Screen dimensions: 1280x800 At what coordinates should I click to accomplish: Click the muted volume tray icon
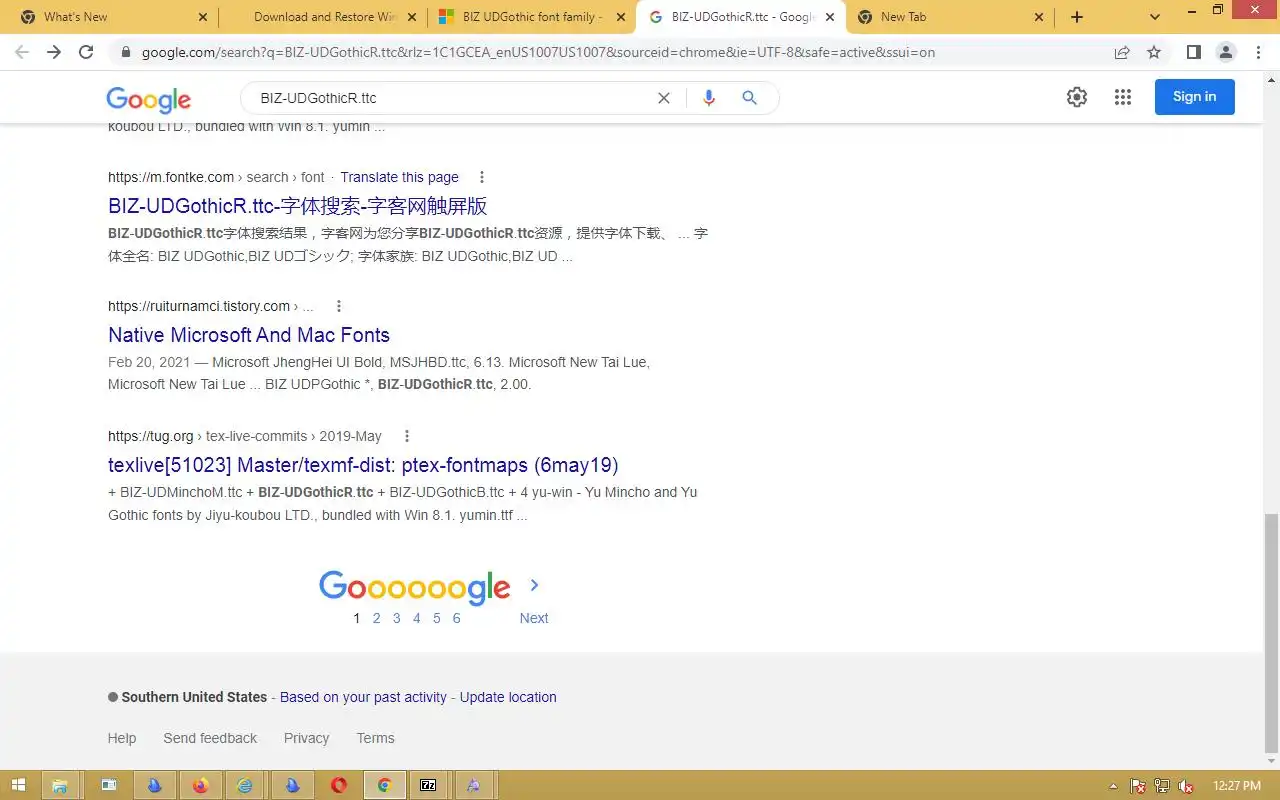point(1186,786)
